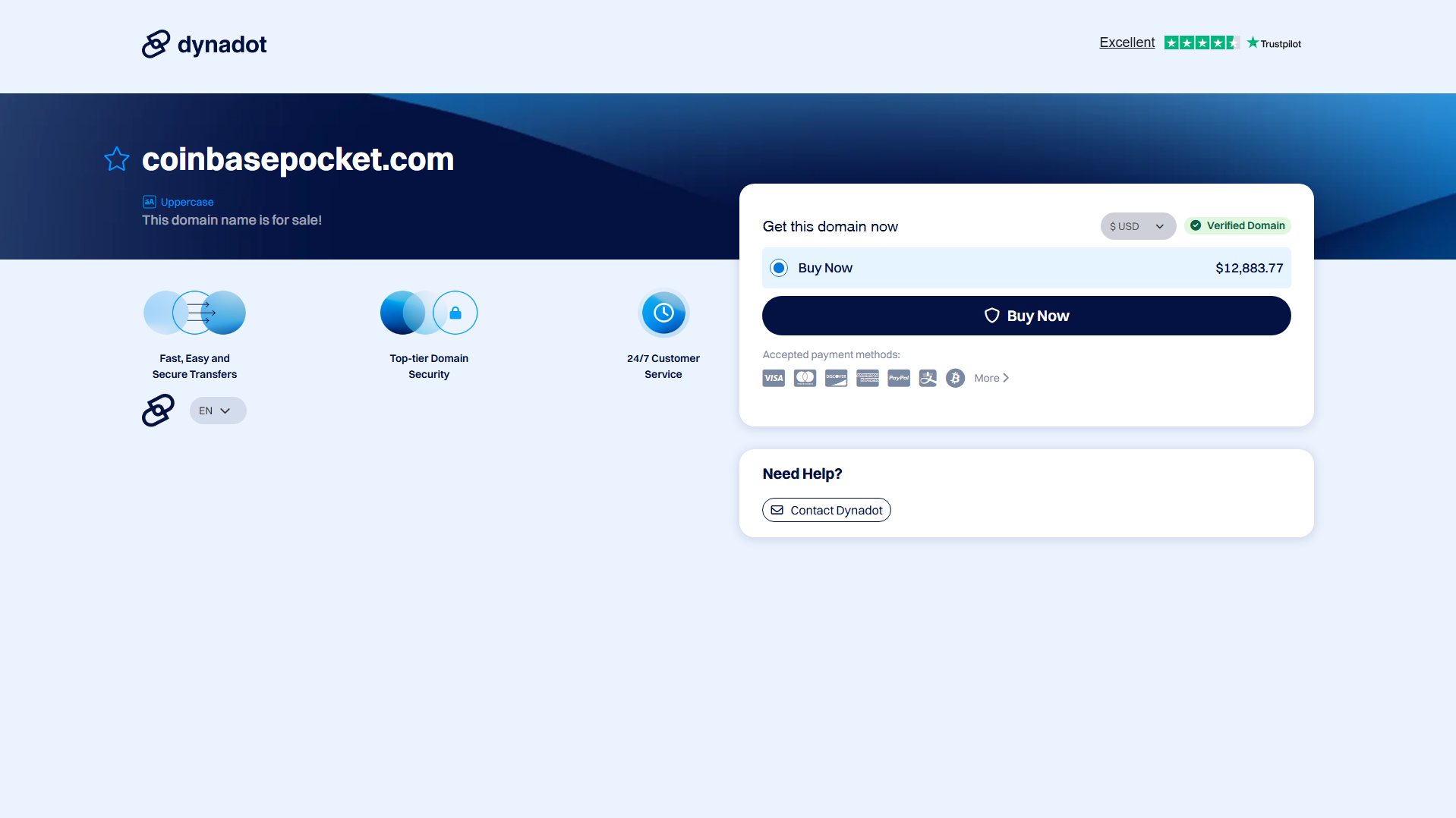Click the '24/7 Customer Service' caption

click(x=663, y=367)
